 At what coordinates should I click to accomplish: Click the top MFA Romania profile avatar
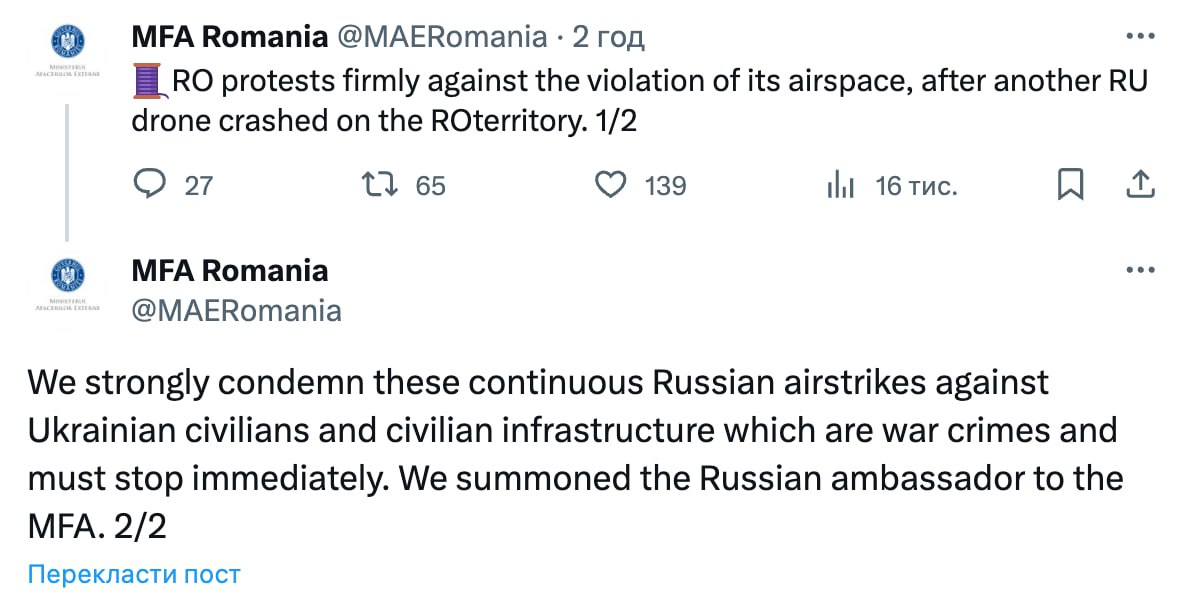(x=67, y=42)
